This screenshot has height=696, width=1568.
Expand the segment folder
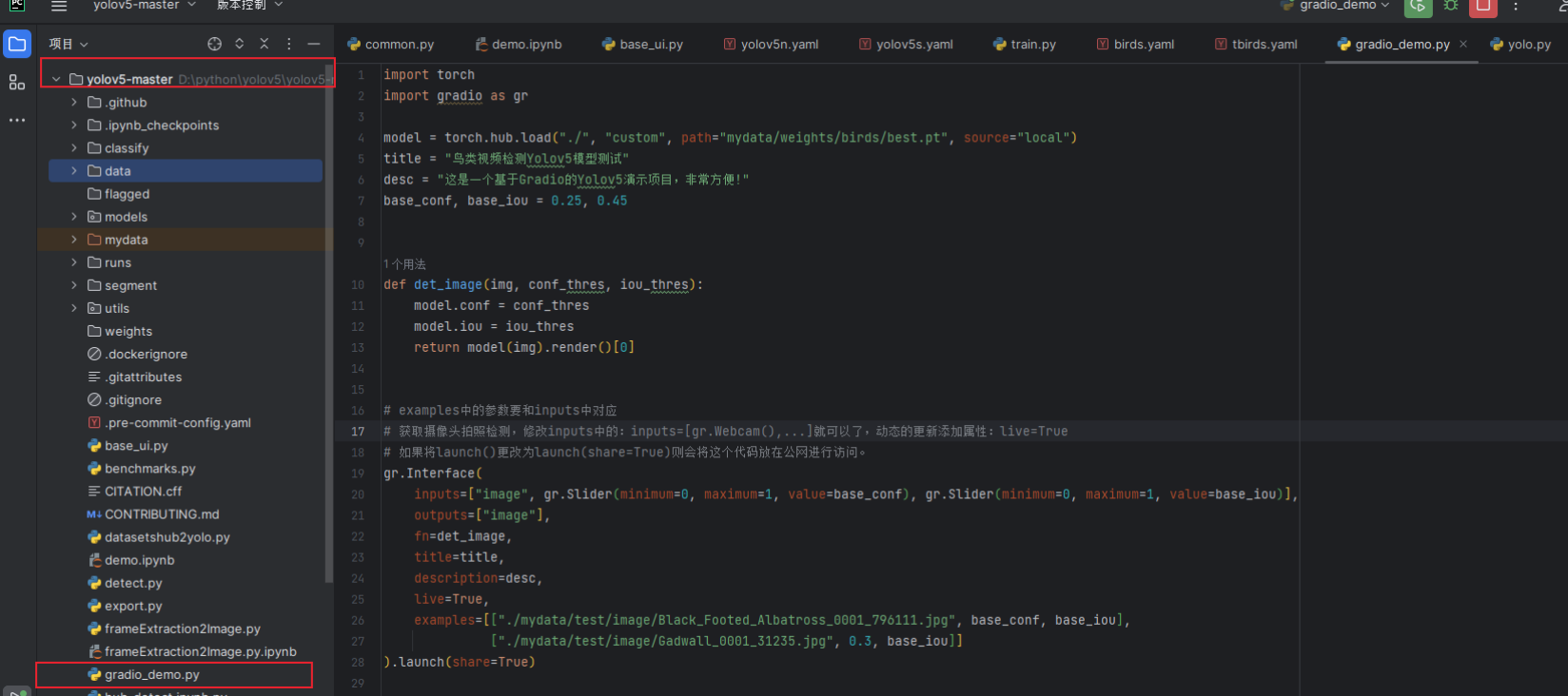[74, 285]
